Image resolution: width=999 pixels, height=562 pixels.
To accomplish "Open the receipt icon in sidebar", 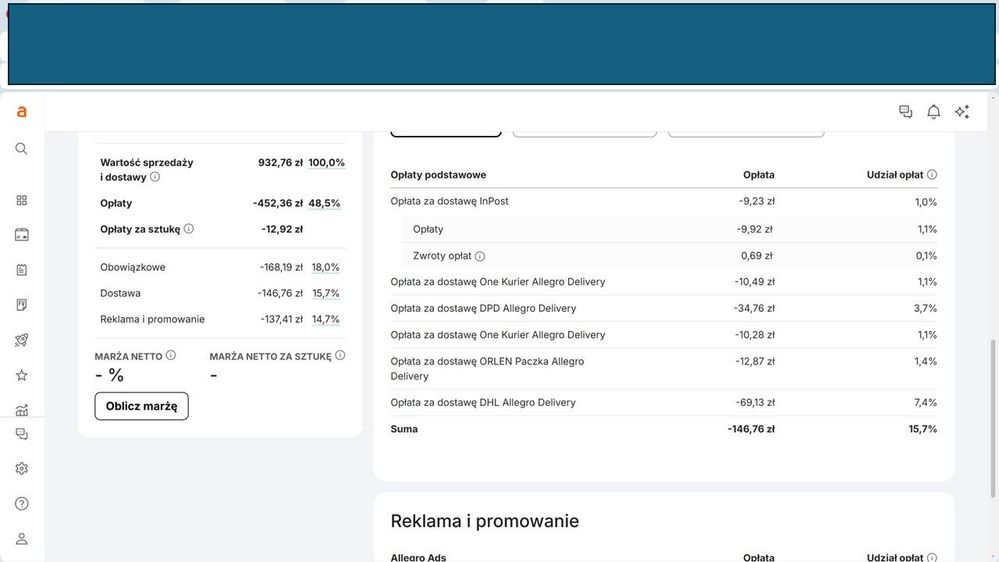I will (x=22, y=305).
